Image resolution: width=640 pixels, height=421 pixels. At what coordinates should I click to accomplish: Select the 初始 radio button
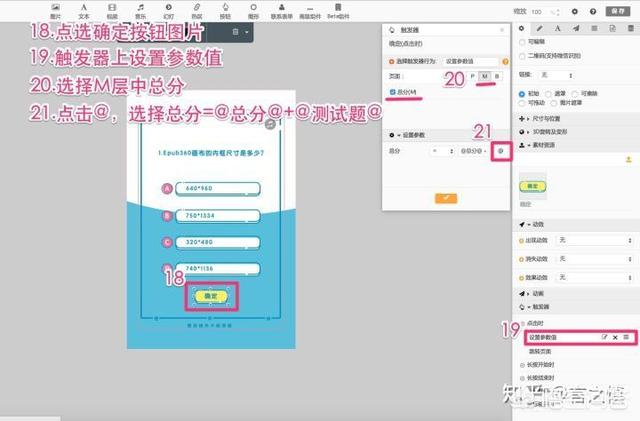point(522,93)
